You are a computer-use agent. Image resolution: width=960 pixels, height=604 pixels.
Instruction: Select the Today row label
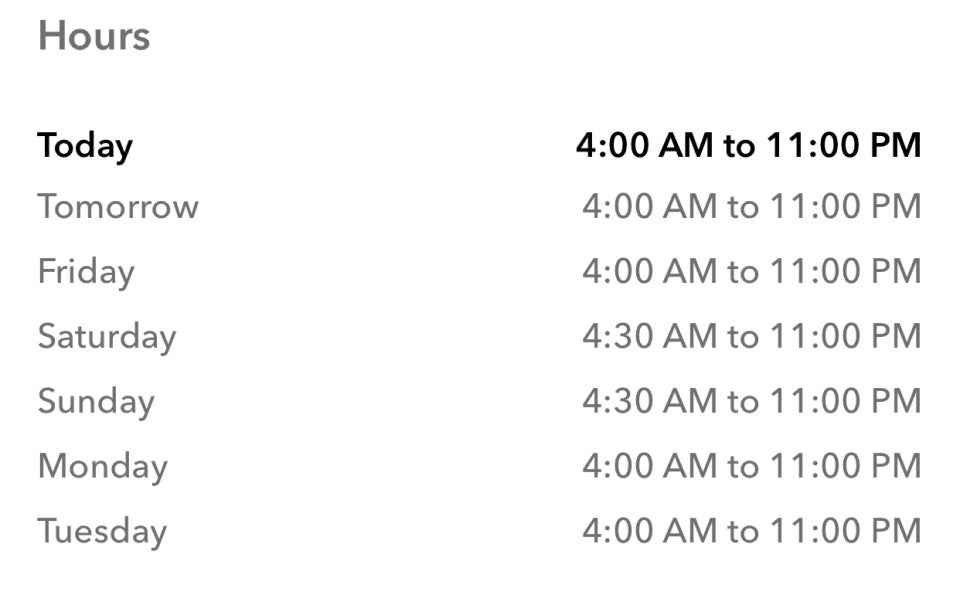pos(85,147)
